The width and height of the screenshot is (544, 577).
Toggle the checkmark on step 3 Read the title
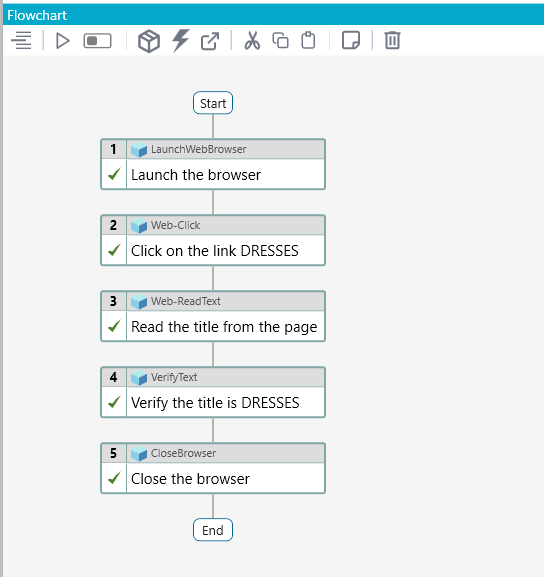114,326
